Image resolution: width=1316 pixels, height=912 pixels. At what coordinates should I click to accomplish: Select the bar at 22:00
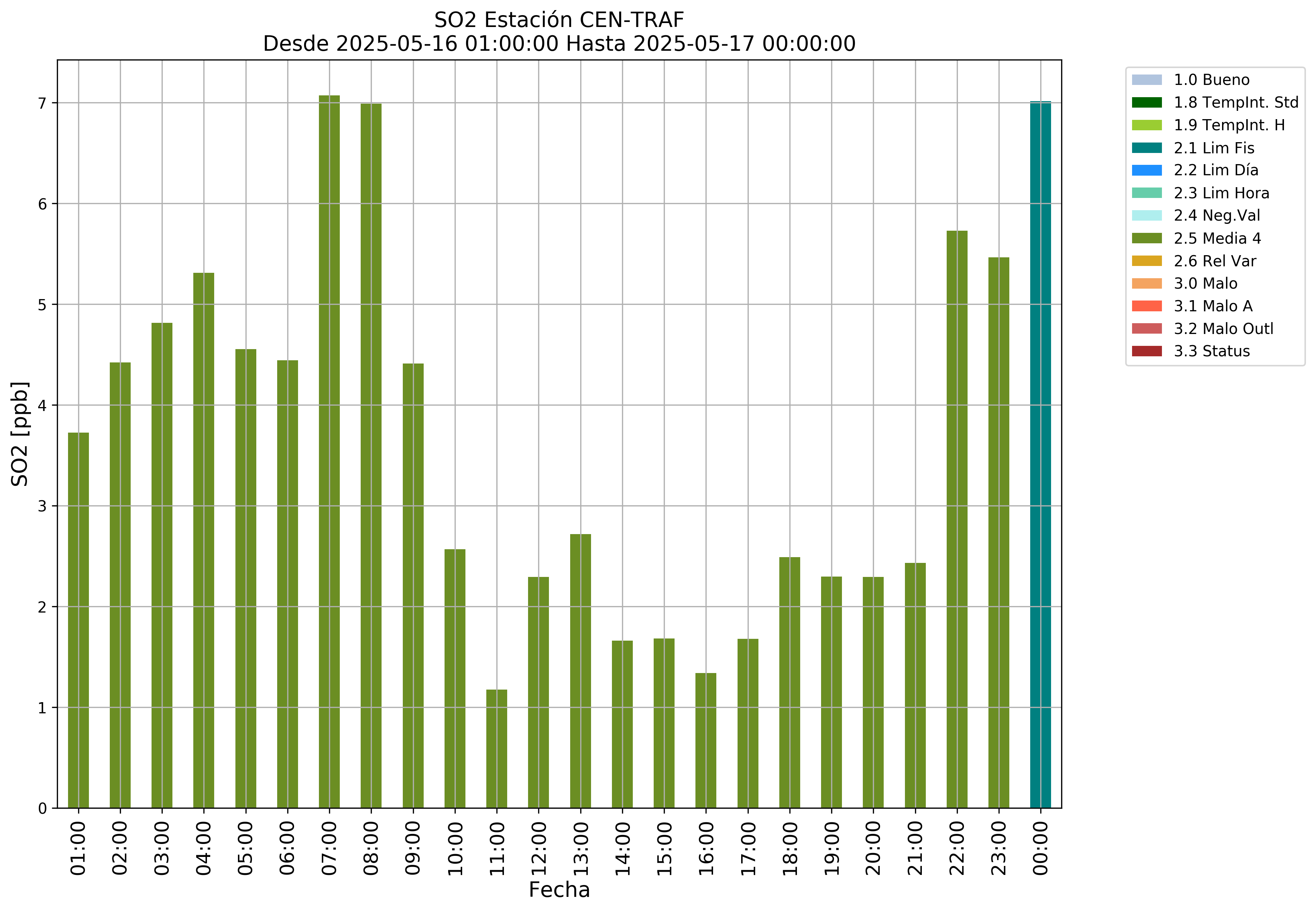coord(956,519)
